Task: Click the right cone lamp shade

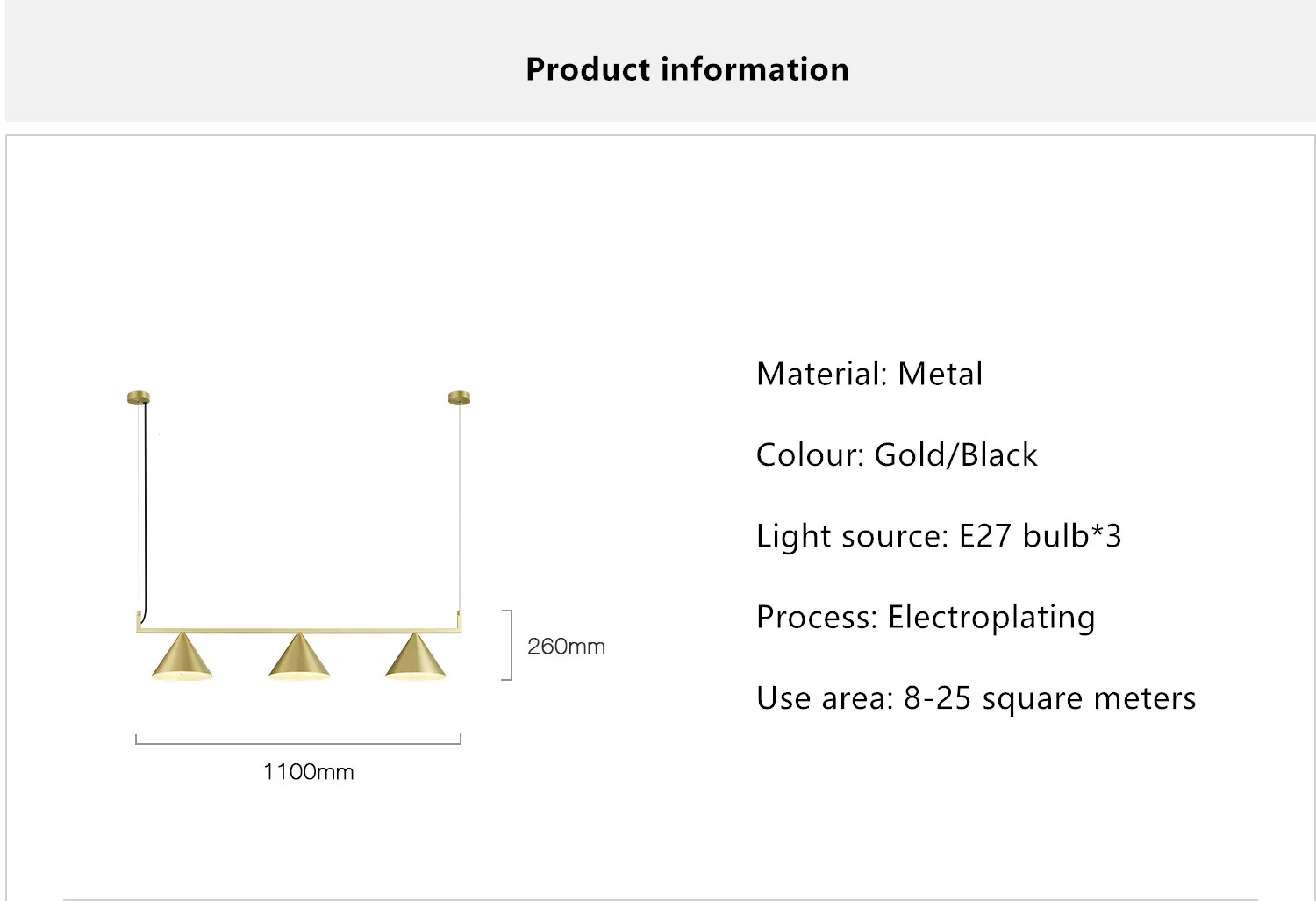Action: pos(416,656)
